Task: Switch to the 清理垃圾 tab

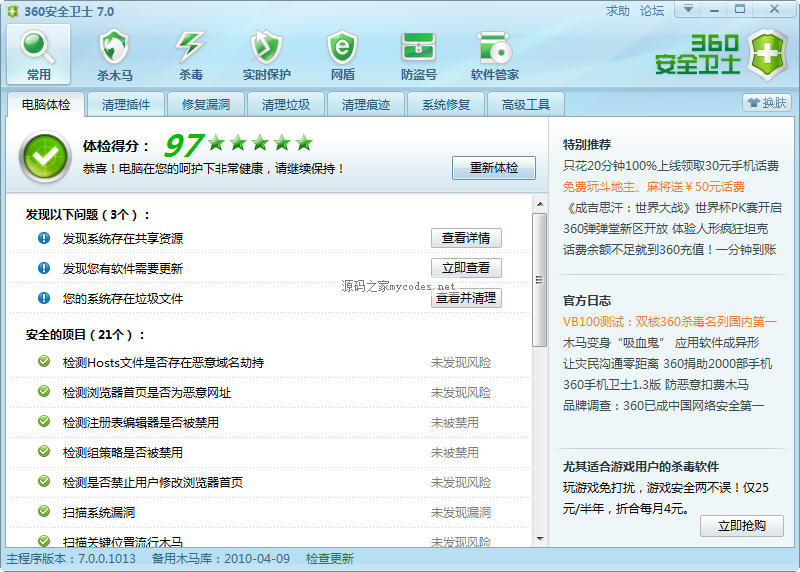Action: pyautogui.click(x=286, y=105)
